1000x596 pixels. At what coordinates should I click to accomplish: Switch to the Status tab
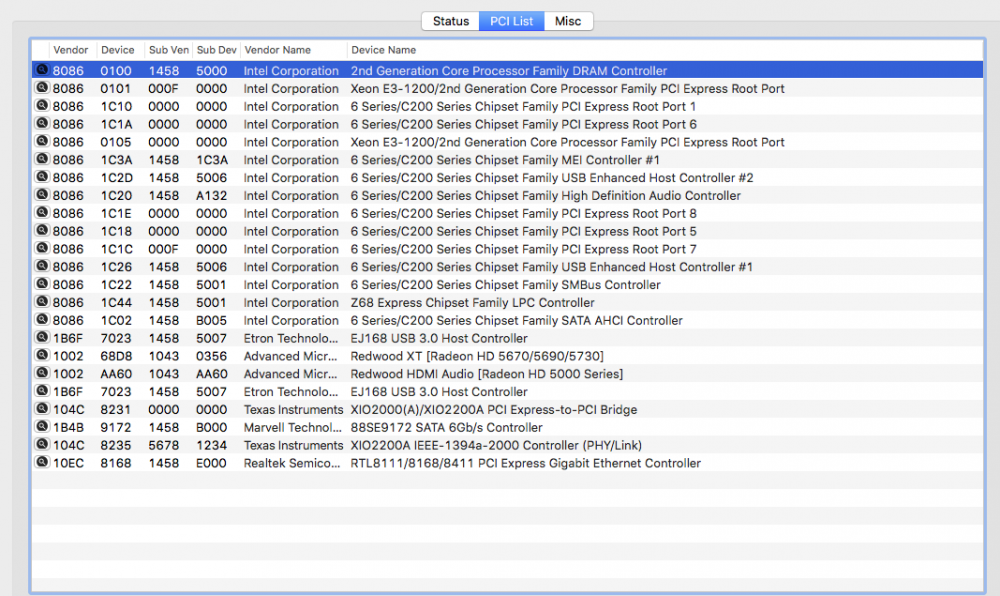[450, 21]
